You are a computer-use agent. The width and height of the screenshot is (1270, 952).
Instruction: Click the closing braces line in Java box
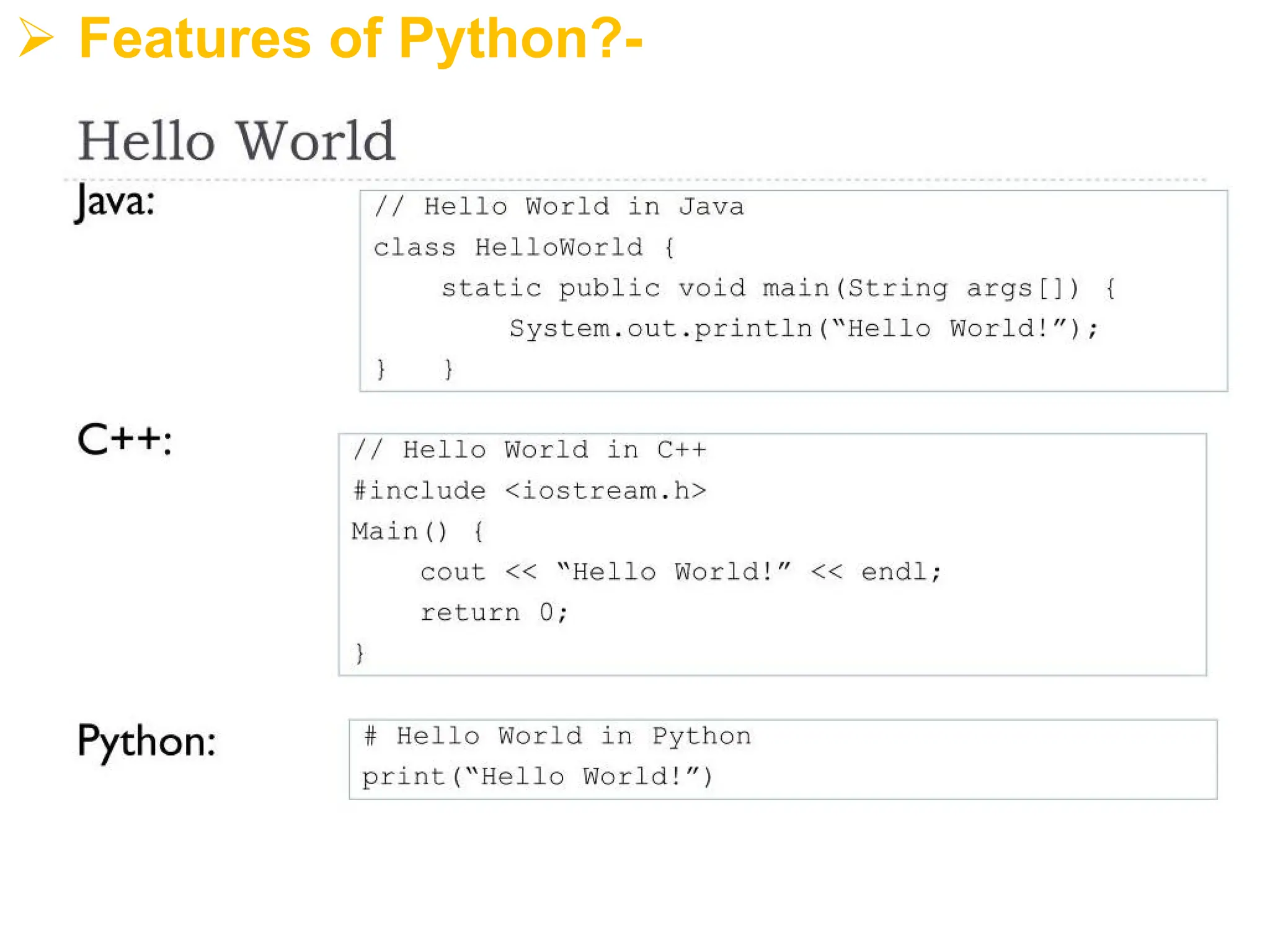coord(415,369)
